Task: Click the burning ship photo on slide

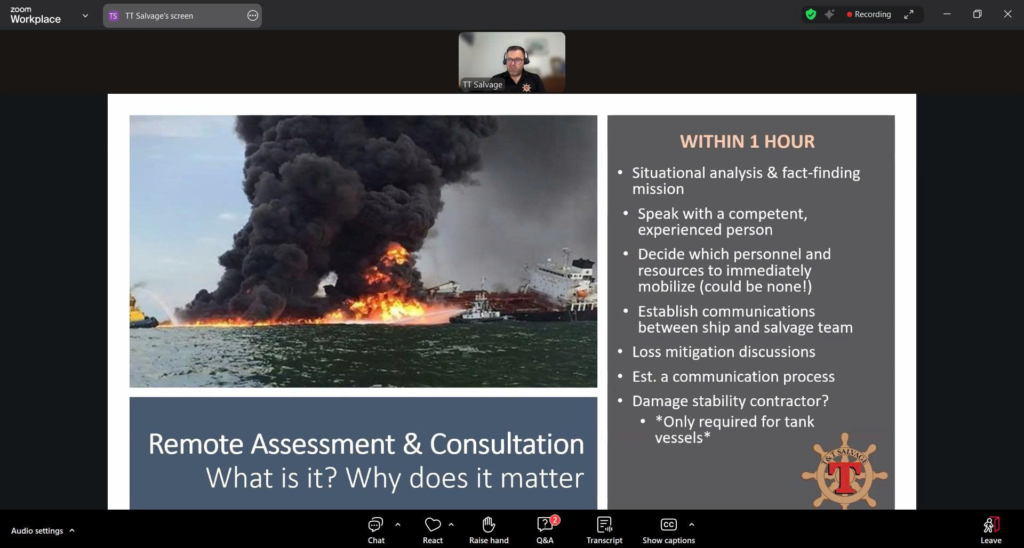Action: click(x=363, y=251)
